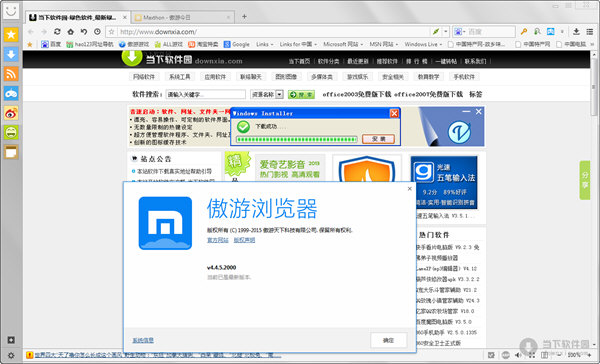Screen dimensions: 600x364
Task: Click the green rocket engine mode icon
Action: pyautogui.click(x=436, y=32)
